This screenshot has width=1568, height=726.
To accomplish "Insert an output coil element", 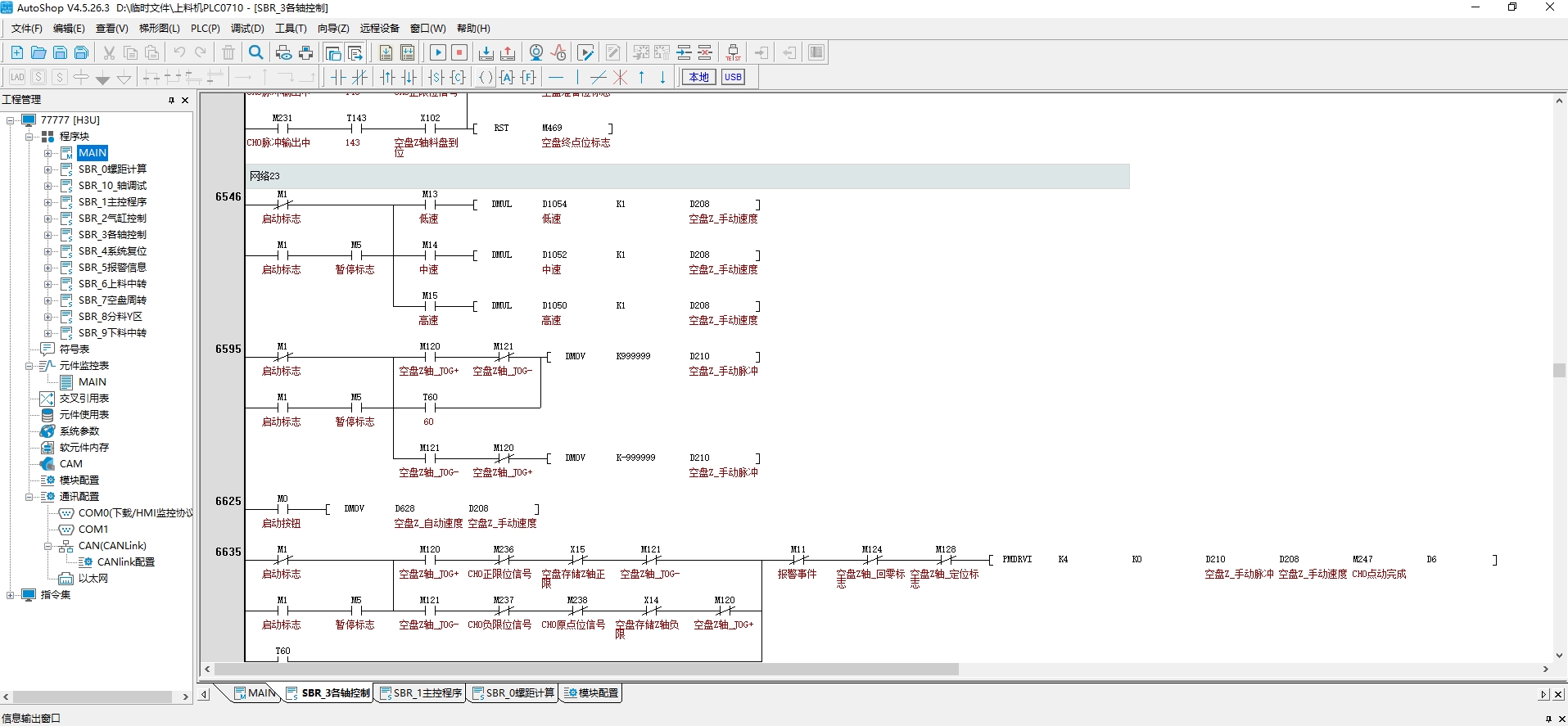I will coord(485,77).
